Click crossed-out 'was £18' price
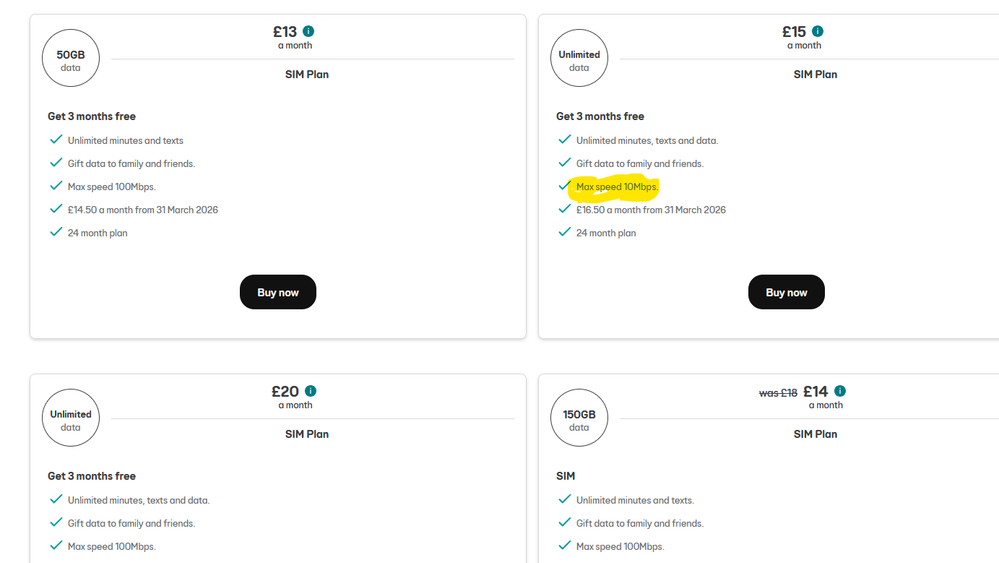This screenshot has width=999, height=563. tap(778, 393)
